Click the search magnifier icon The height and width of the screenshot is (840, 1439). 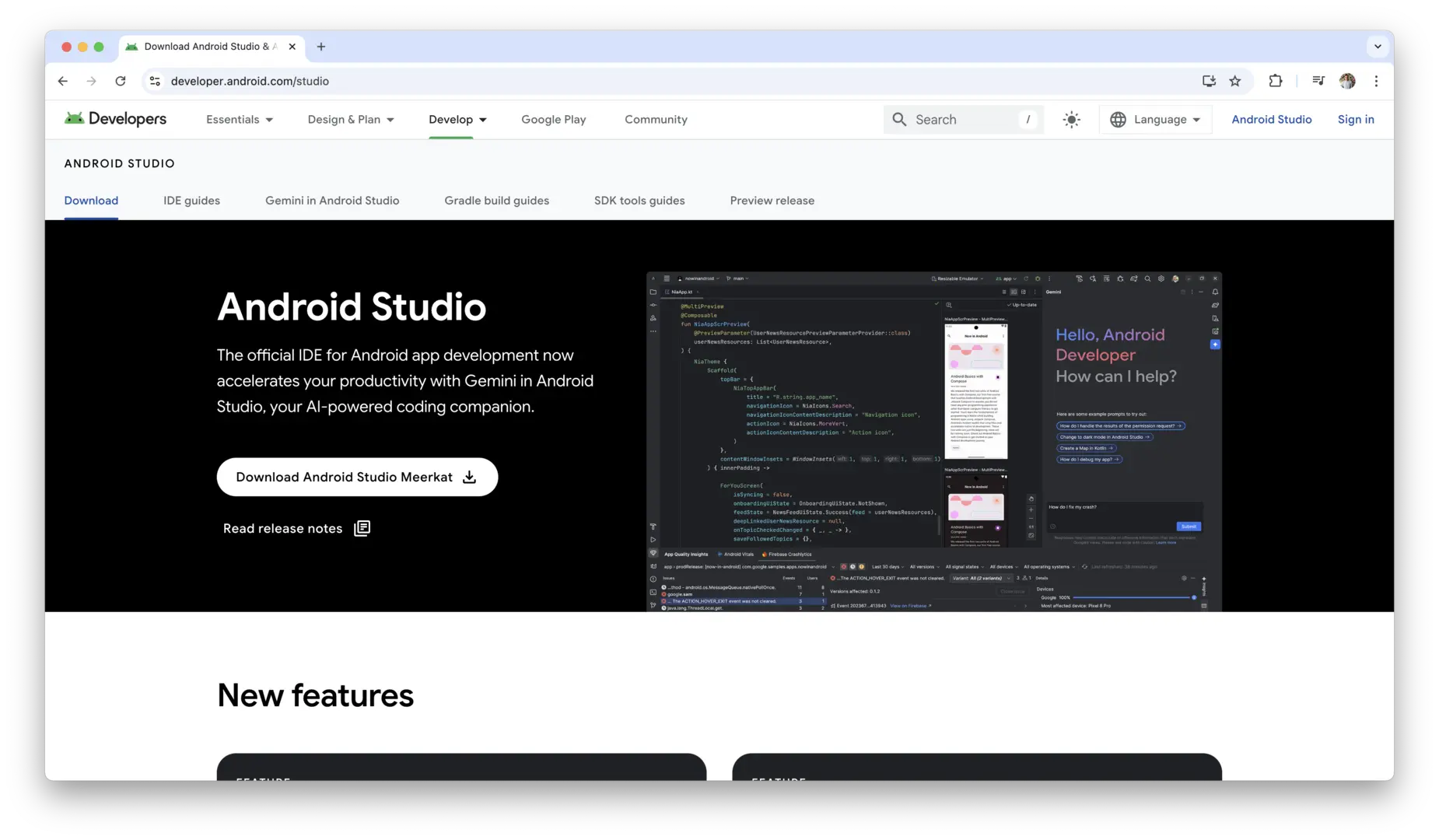click(899, 119)
